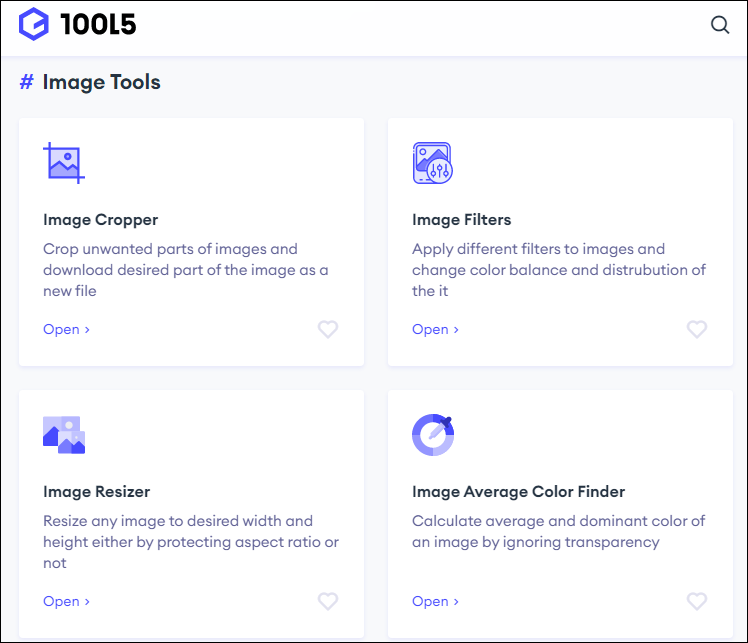Open the search magnifier icon
This screenshot has width=748, height=643.
point(720,26)
